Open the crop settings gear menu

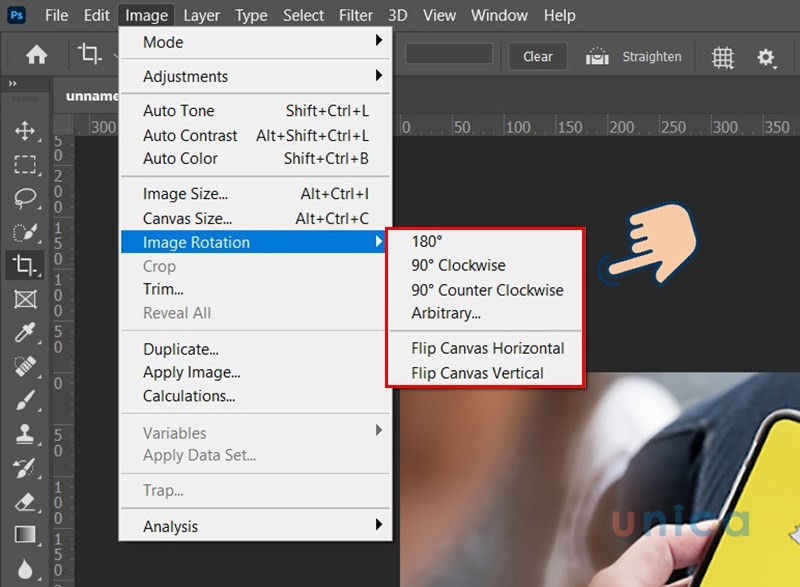pos(766,57)
